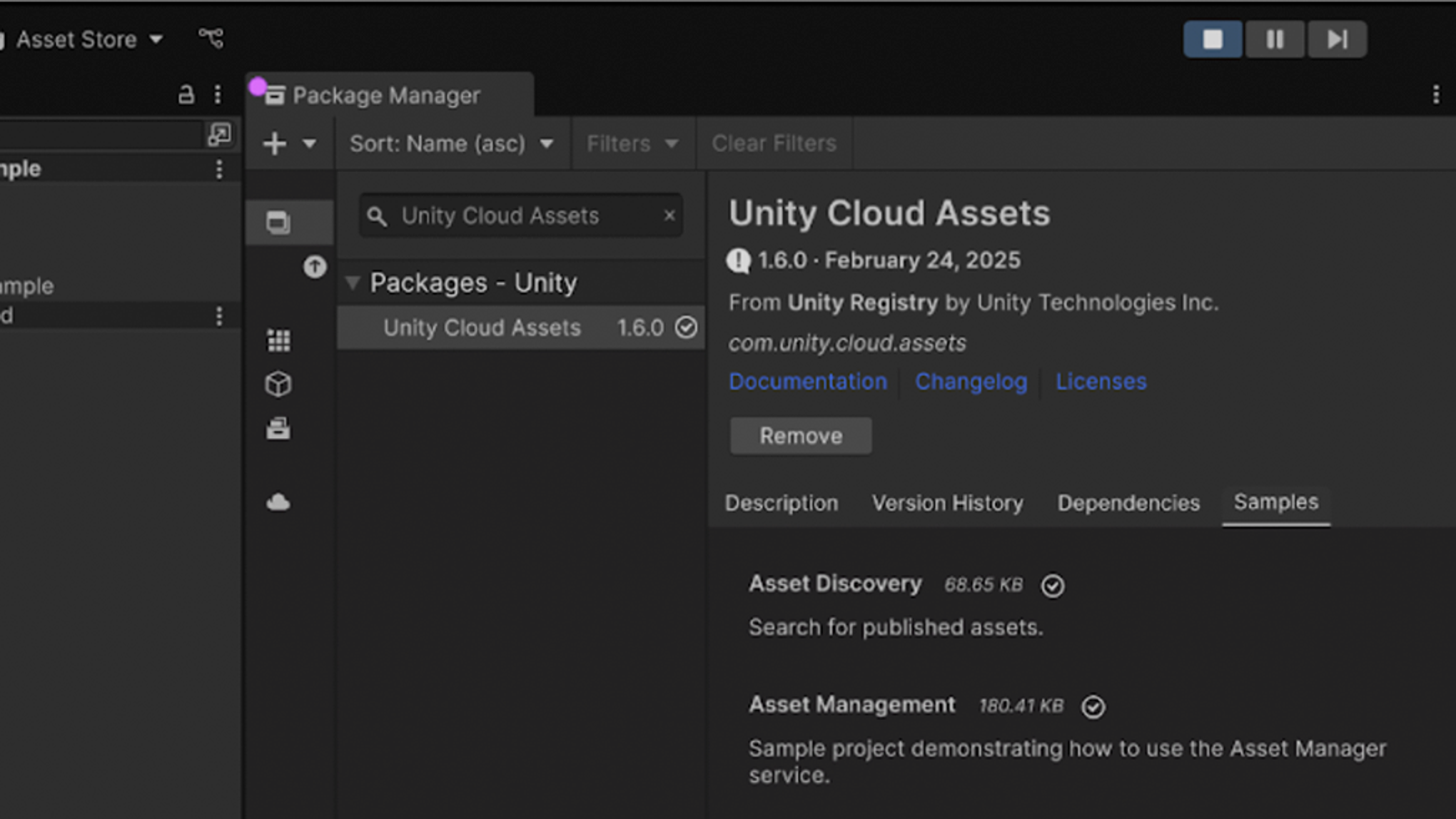This screenshot has width=1456, height=819.
Task: Click 'Search for published assets.' description
Action: (896, 628)
